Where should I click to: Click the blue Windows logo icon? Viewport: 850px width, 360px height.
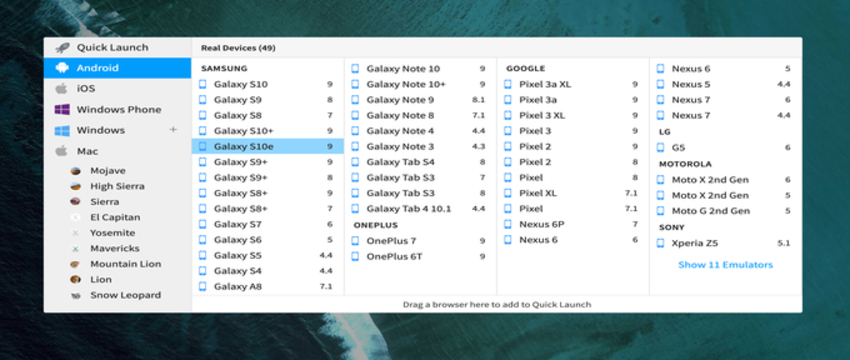click(x=62, y=131)
